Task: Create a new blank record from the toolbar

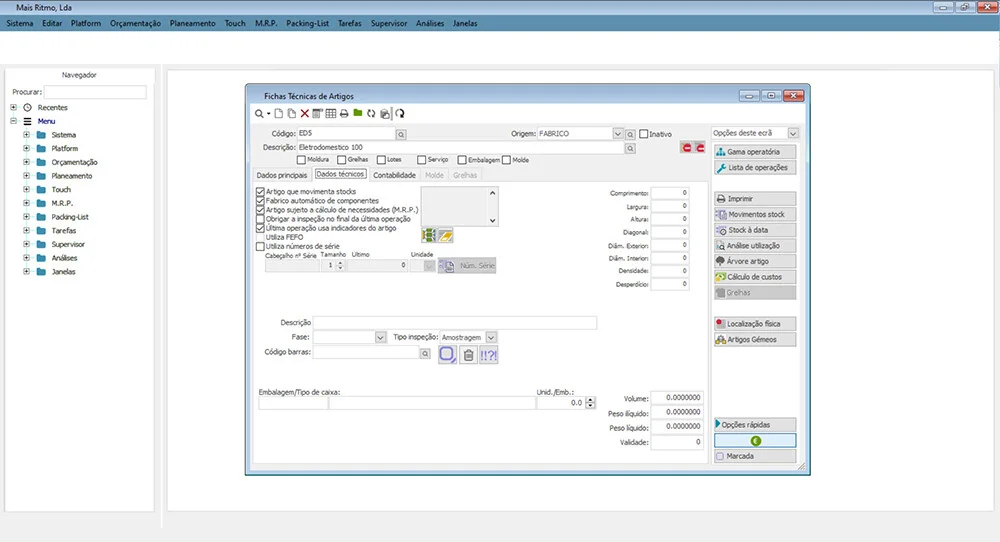Action: pyautogui.click(x=279, y=114)
